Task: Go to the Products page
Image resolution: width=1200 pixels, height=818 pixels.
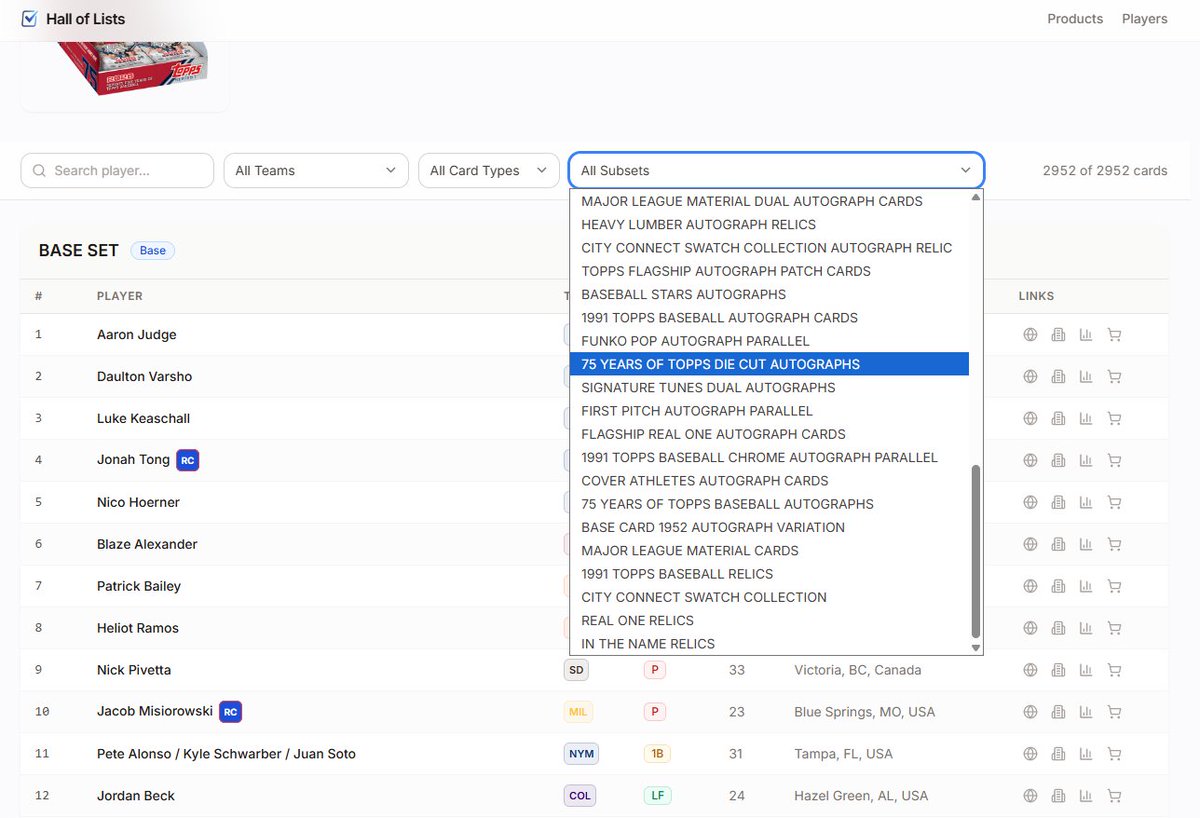Action: click(x=1075, y=19)
